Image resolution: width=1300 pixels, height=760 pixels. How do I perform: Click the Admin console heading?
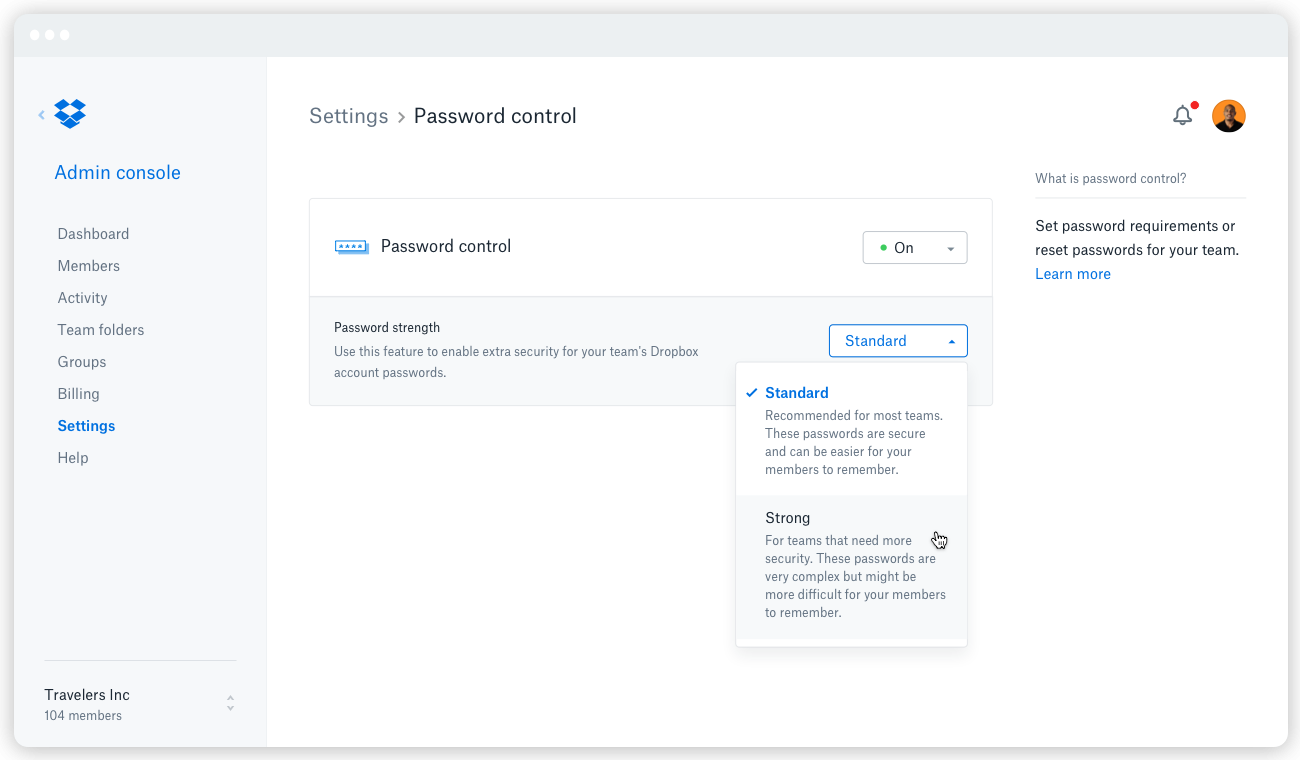coord(117,173)
